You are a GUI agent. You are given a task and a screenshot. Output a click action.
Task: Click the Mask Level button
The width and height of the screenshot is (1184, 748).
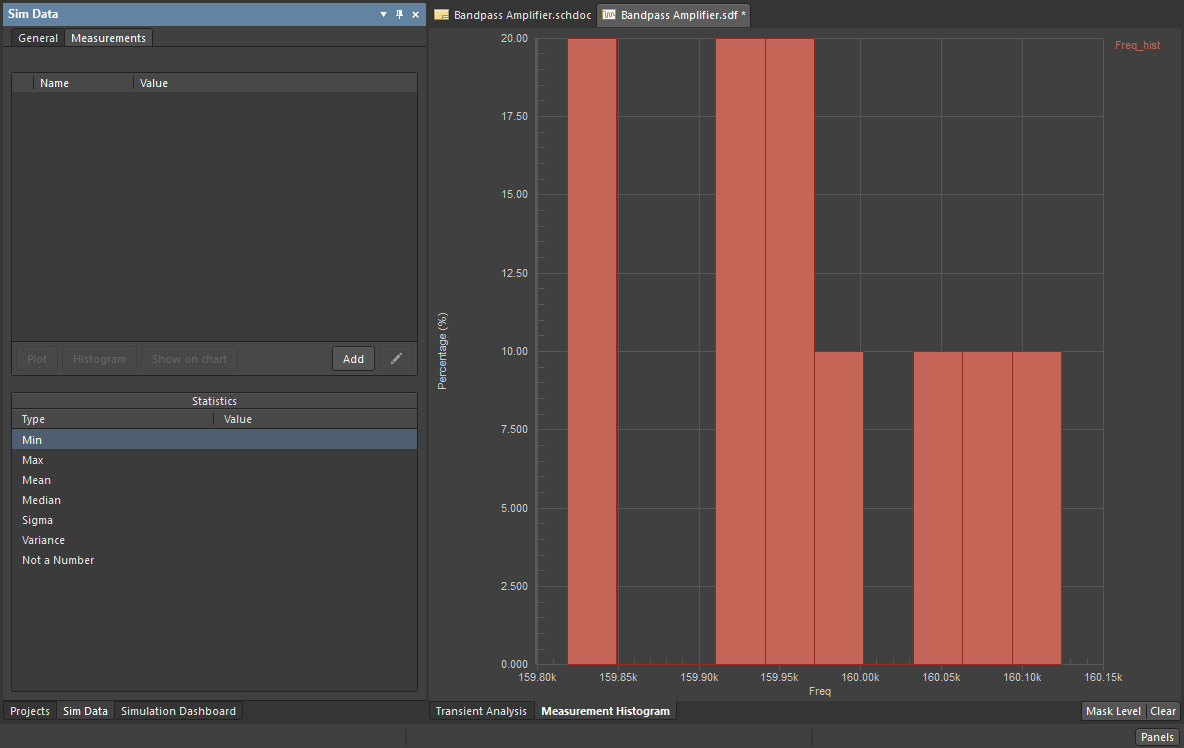pyautogui.click(x=1113, y=711)
